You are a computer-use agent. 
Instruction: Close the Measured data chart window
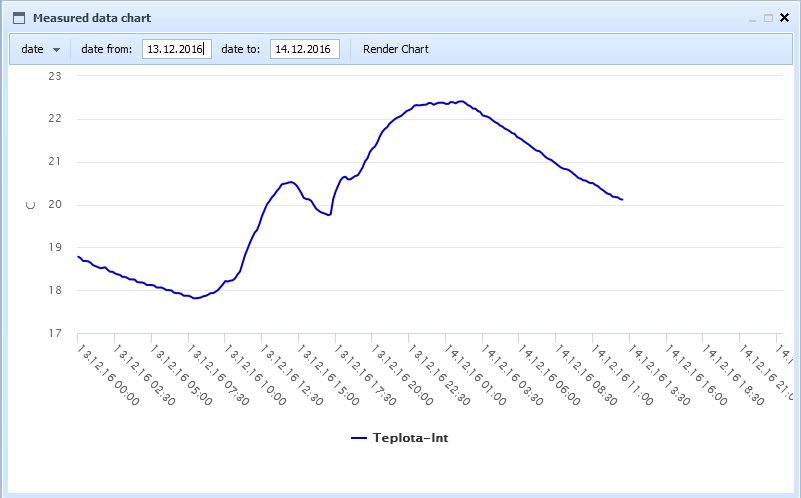coord(784,18)
